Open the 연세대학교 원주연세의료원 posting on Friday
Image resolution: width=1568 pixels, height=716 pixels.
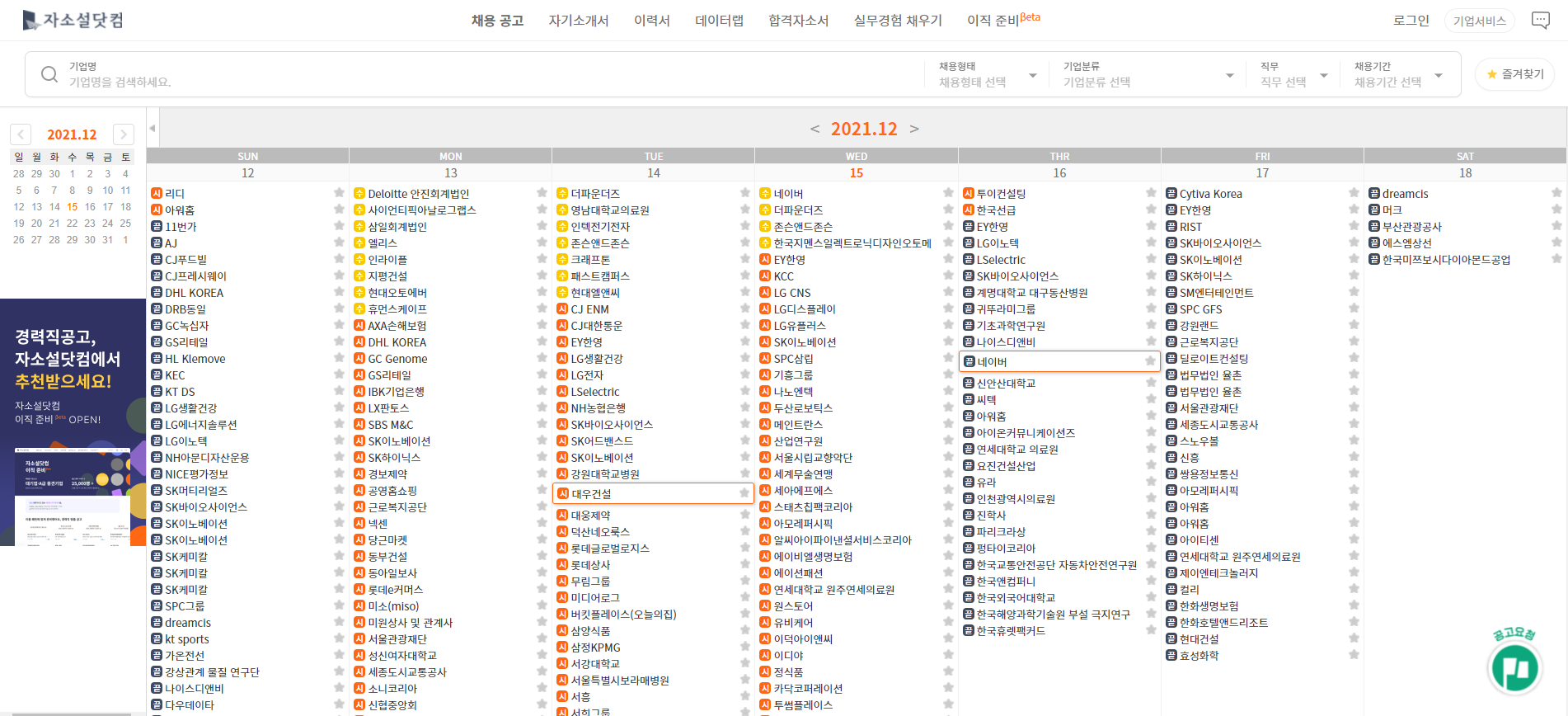(1240, 556)
